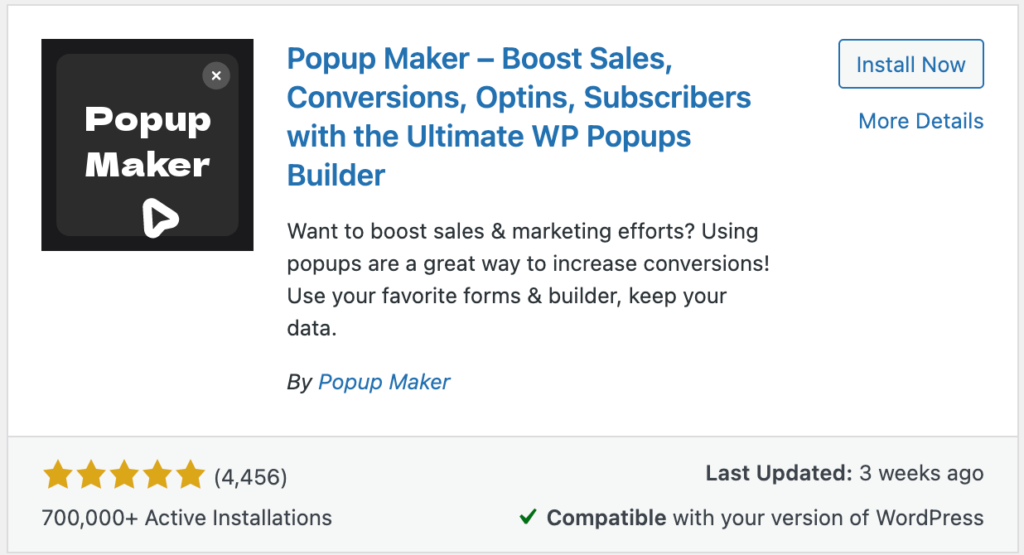Click the X icon on plugin thumbnail
Screen dimensions: 1024x555
click(x=216, y=75)
